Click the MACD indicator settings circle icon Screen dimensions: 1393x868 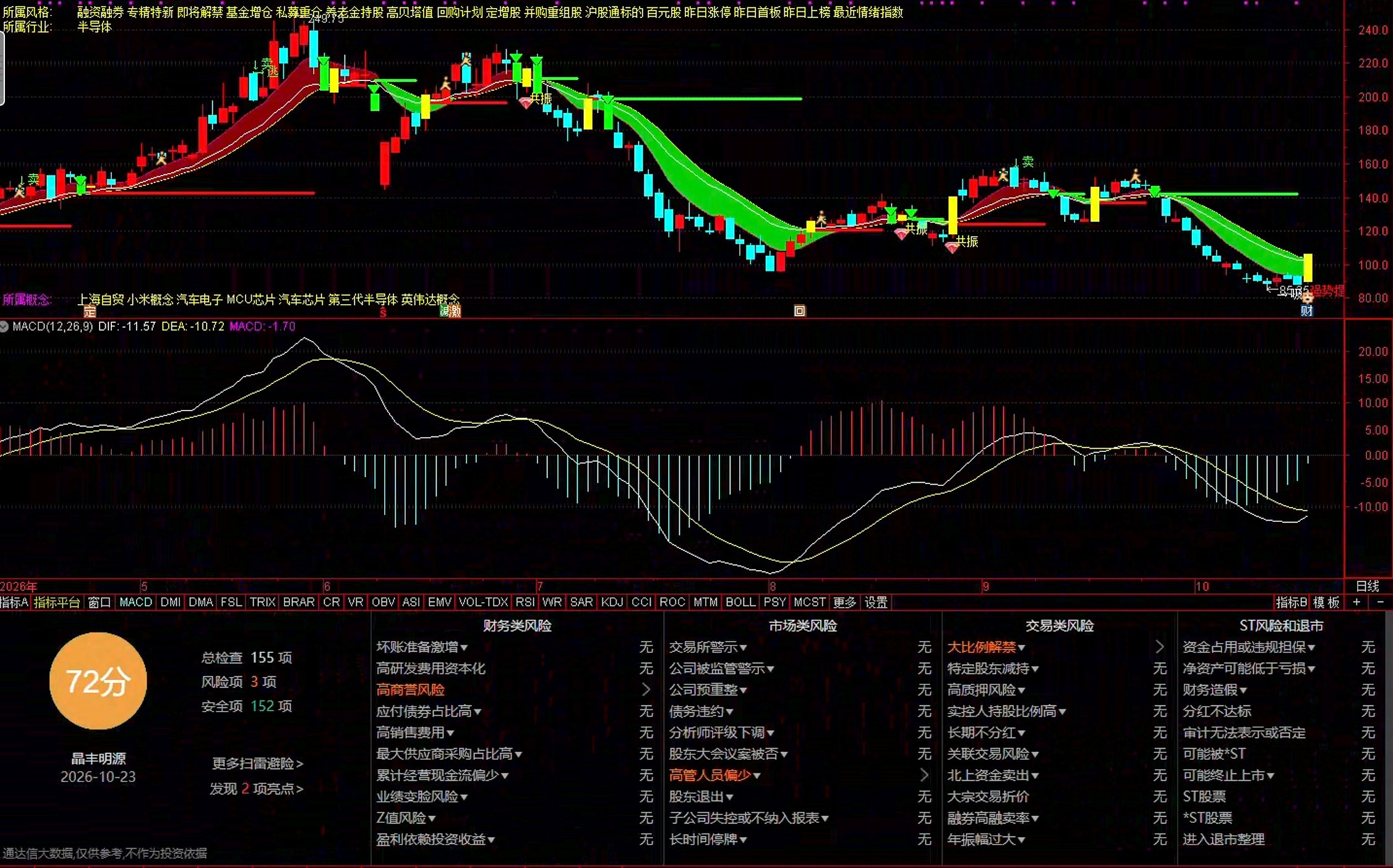coord(4,326)
